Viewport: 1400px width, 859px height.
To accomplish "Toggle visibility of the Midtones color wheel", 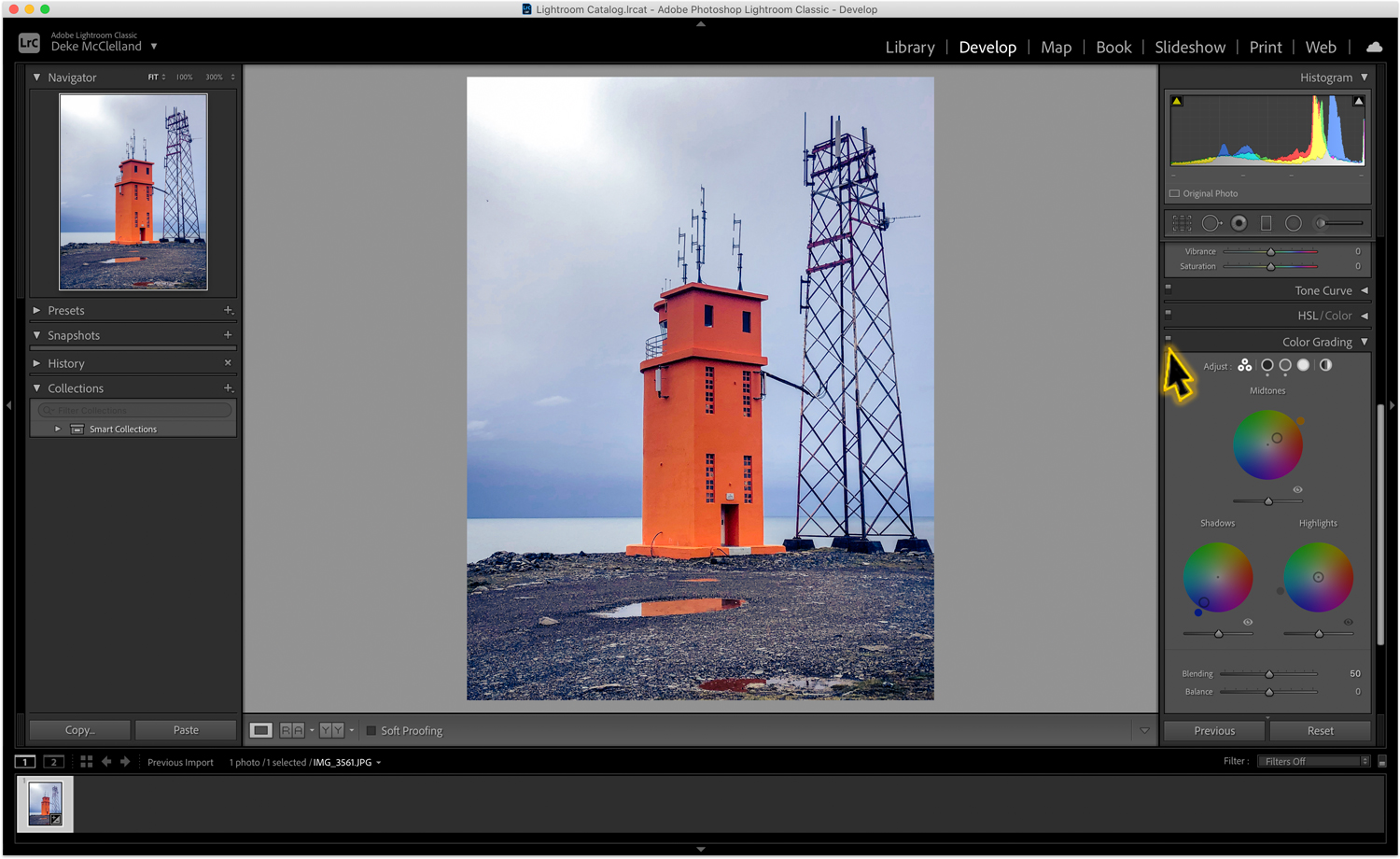I will (x=1297, y=489).
